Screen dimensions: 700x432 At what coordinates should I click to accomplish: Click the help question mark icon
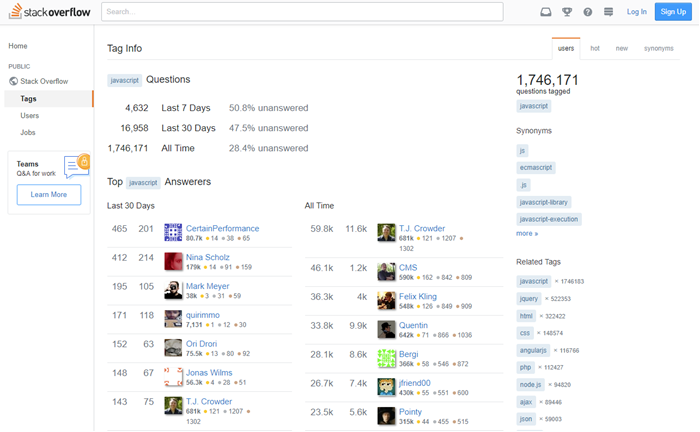588,12
